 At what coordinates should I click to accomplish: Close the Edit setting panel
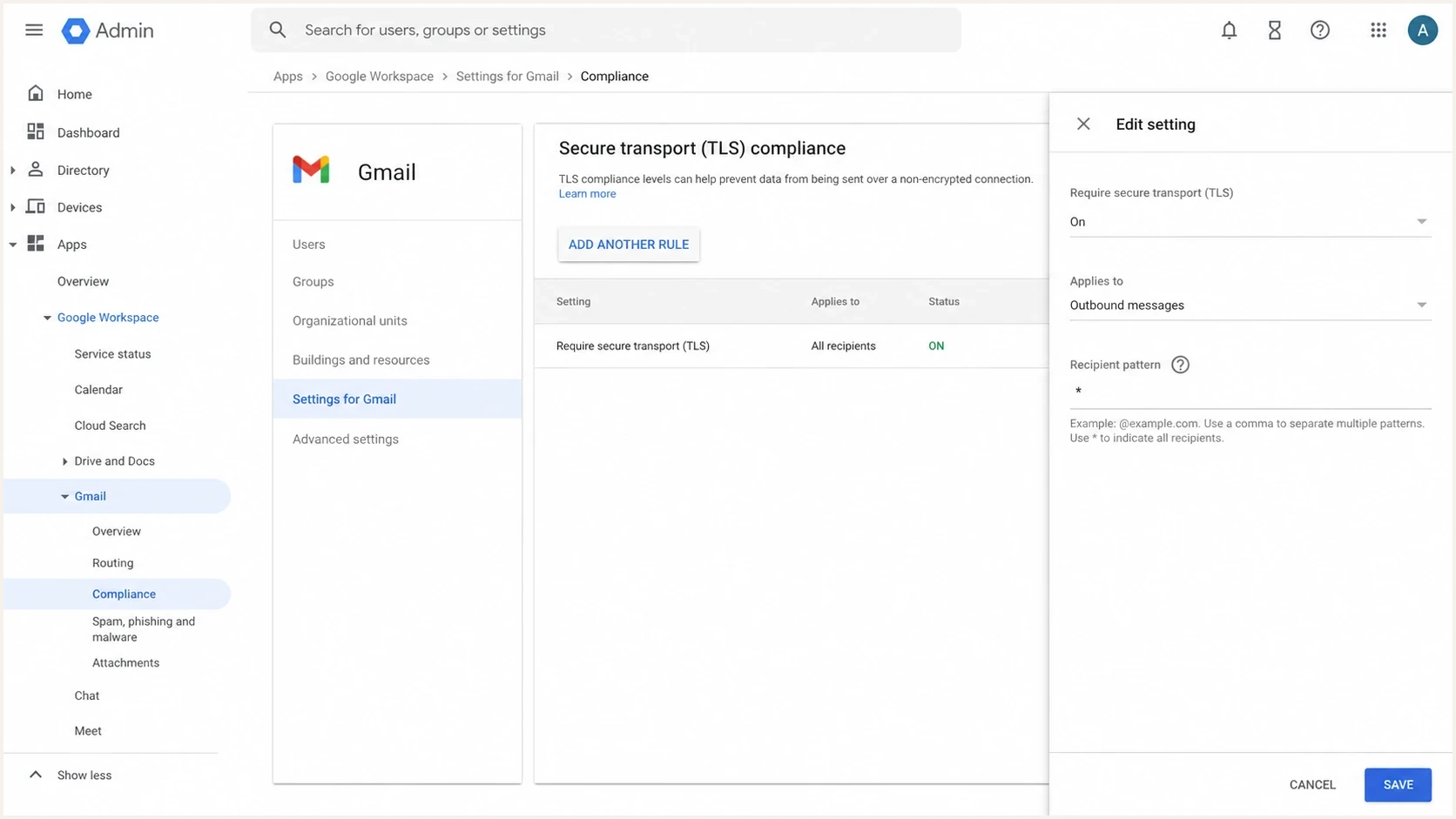[x=1083, y=124]
